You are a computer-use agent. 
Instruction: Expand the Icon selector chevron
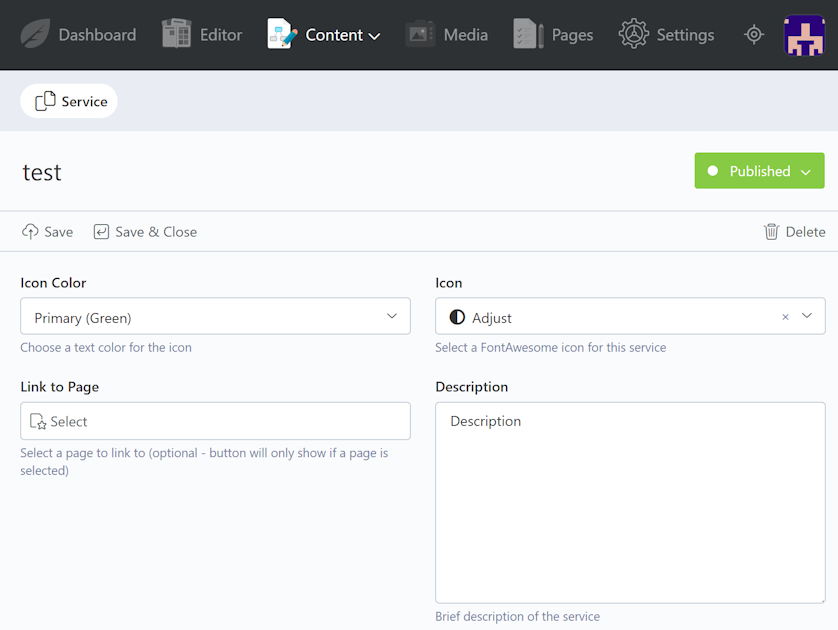tap(807, 316)
